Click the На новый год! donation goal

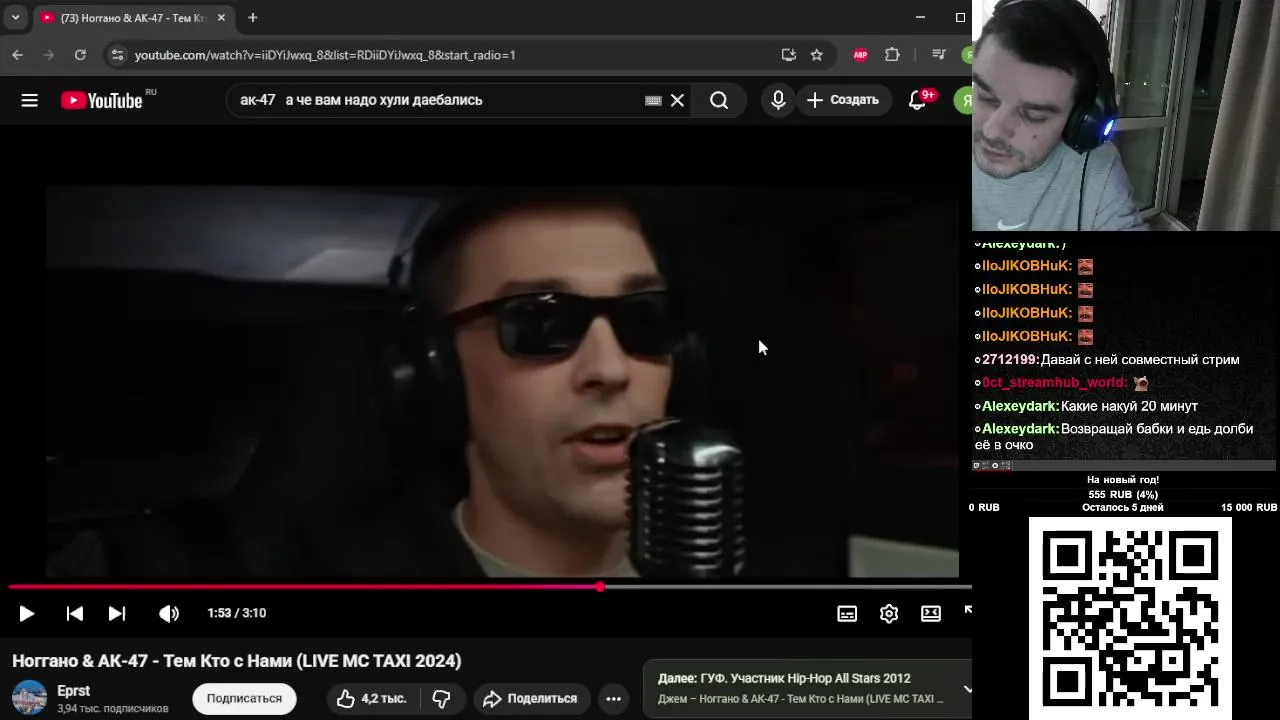(x=1123, y=480)
